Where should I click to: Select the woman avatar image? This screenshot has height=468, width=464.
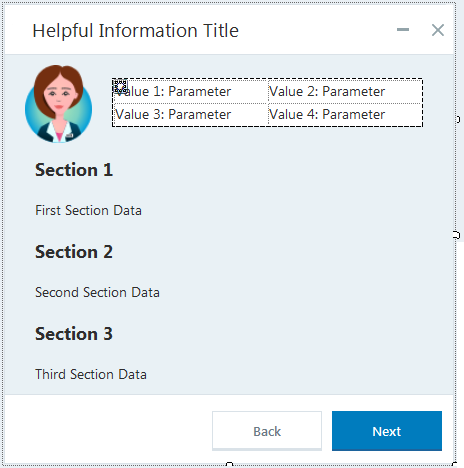pyautogui.click(x=59, y=104)
